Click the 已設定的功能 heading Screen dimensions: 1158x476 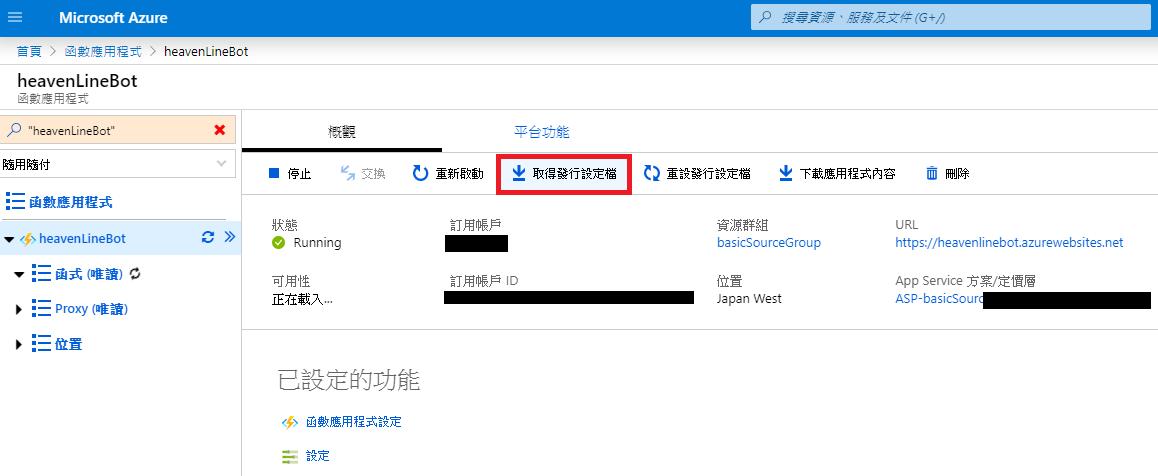click(x=349, y=380)
